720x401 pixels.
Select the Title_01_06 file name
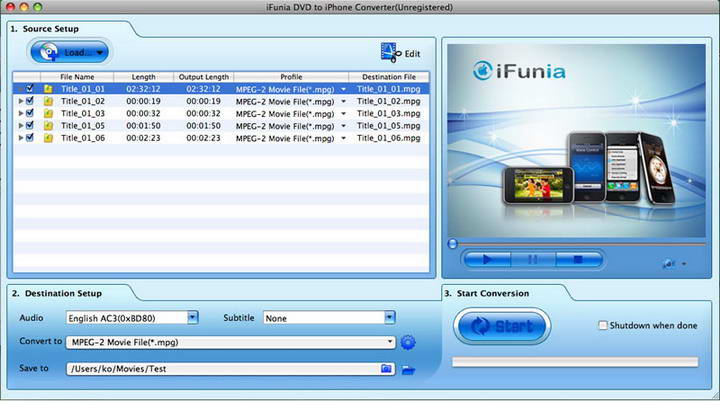pyautogui.click(x=83, y=138)
